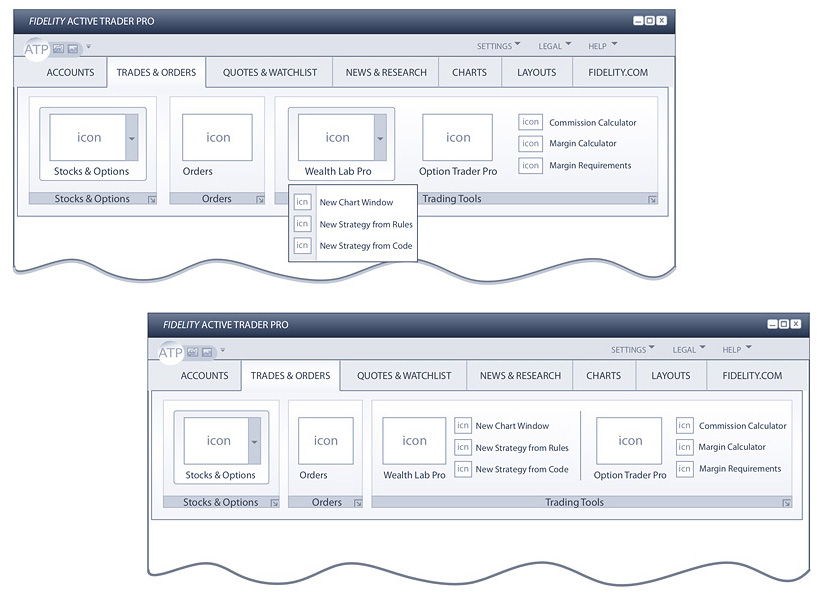The image size is (822, 596).
Task: Go to the CHARTS tab in the upper window
Action: pyautogui.click(x=469, y=72)
